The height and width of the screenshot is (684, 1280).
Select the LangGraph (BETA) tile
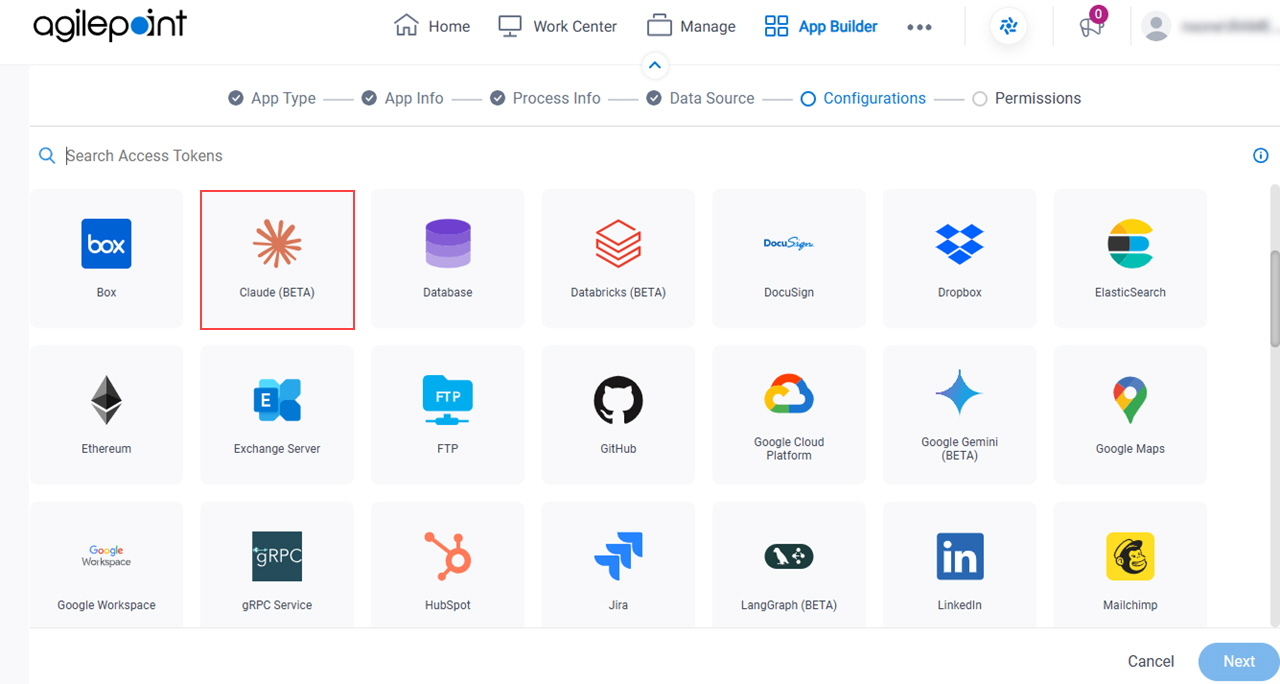[x=789, y=565]
